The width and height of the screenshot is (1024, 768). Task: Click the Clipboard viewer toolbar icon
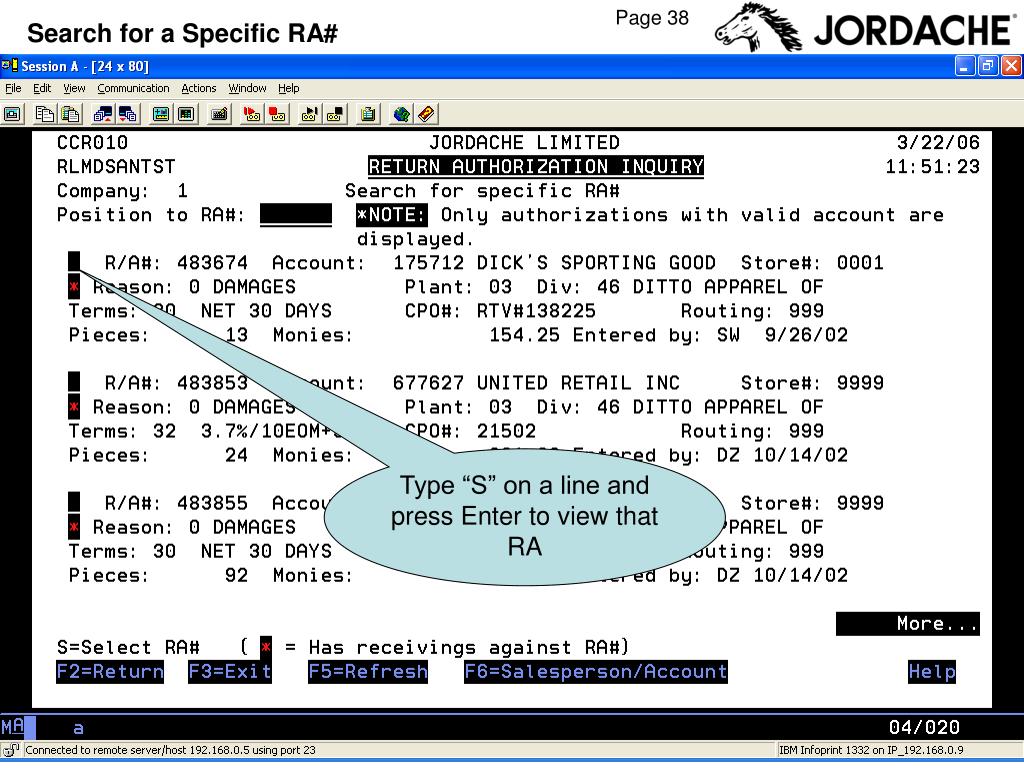click(x=368, y=114)
